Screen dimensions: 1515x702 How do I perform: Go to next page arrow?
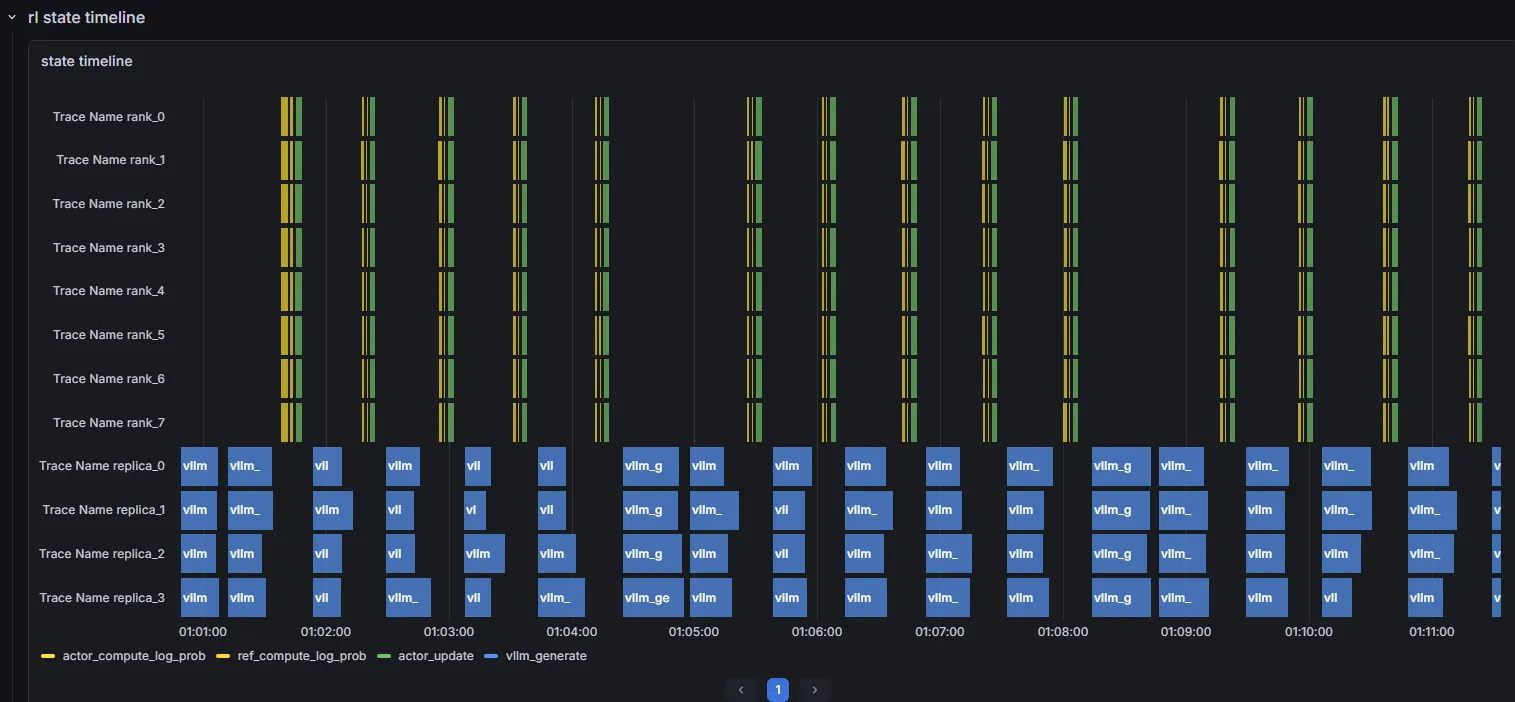click(x=815, y=690)
